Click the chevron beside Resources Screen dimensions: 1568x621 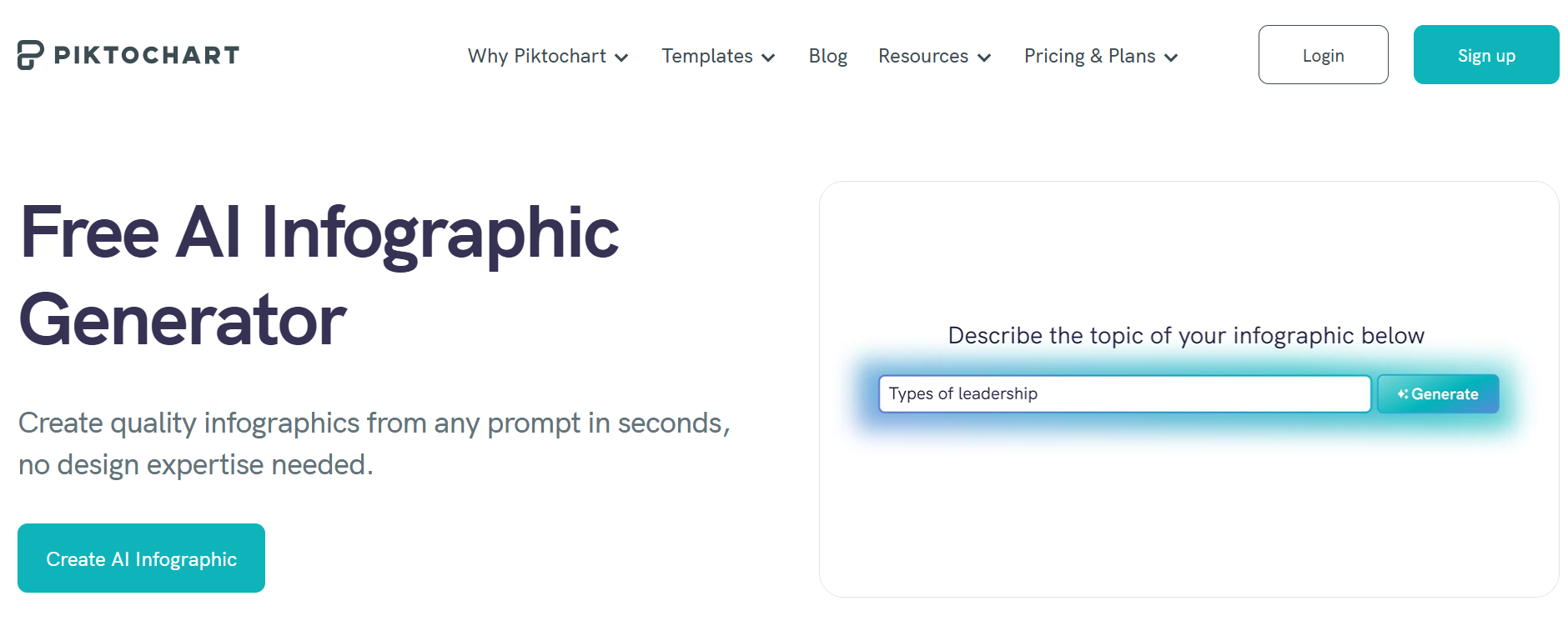click(x=984, y=58)
